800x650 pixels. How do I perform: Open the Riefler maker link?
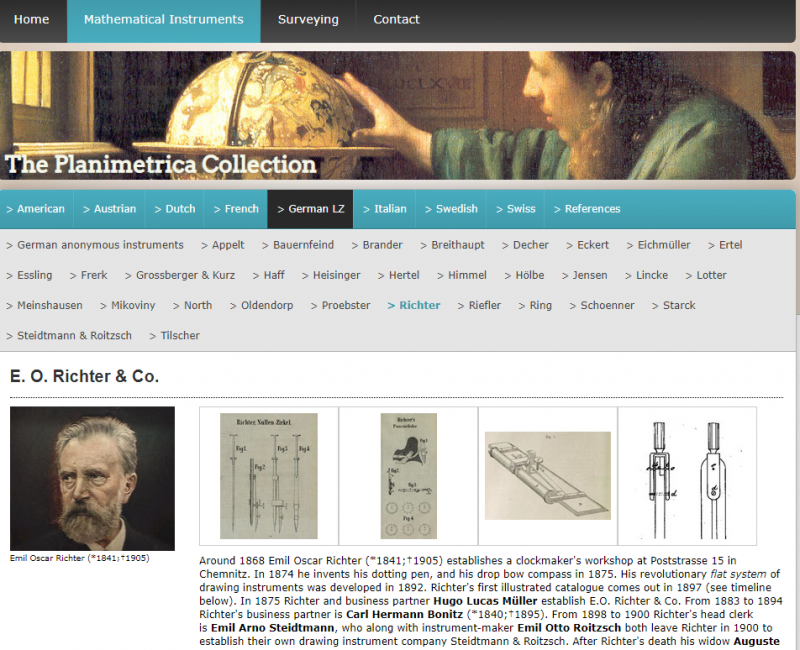point(479,305)
